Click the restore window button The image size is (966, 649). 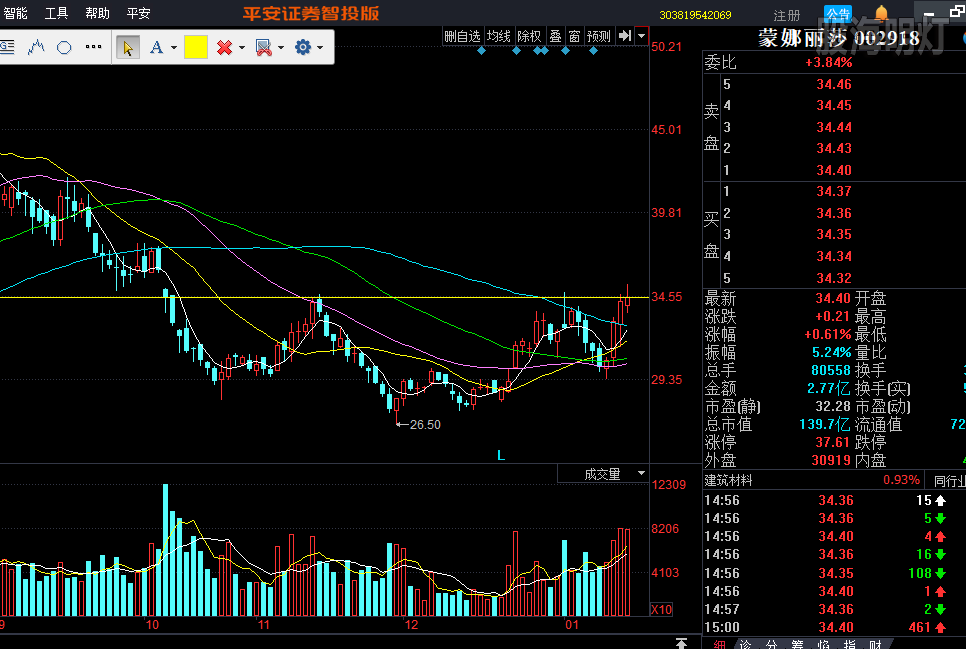pos(957,12)
